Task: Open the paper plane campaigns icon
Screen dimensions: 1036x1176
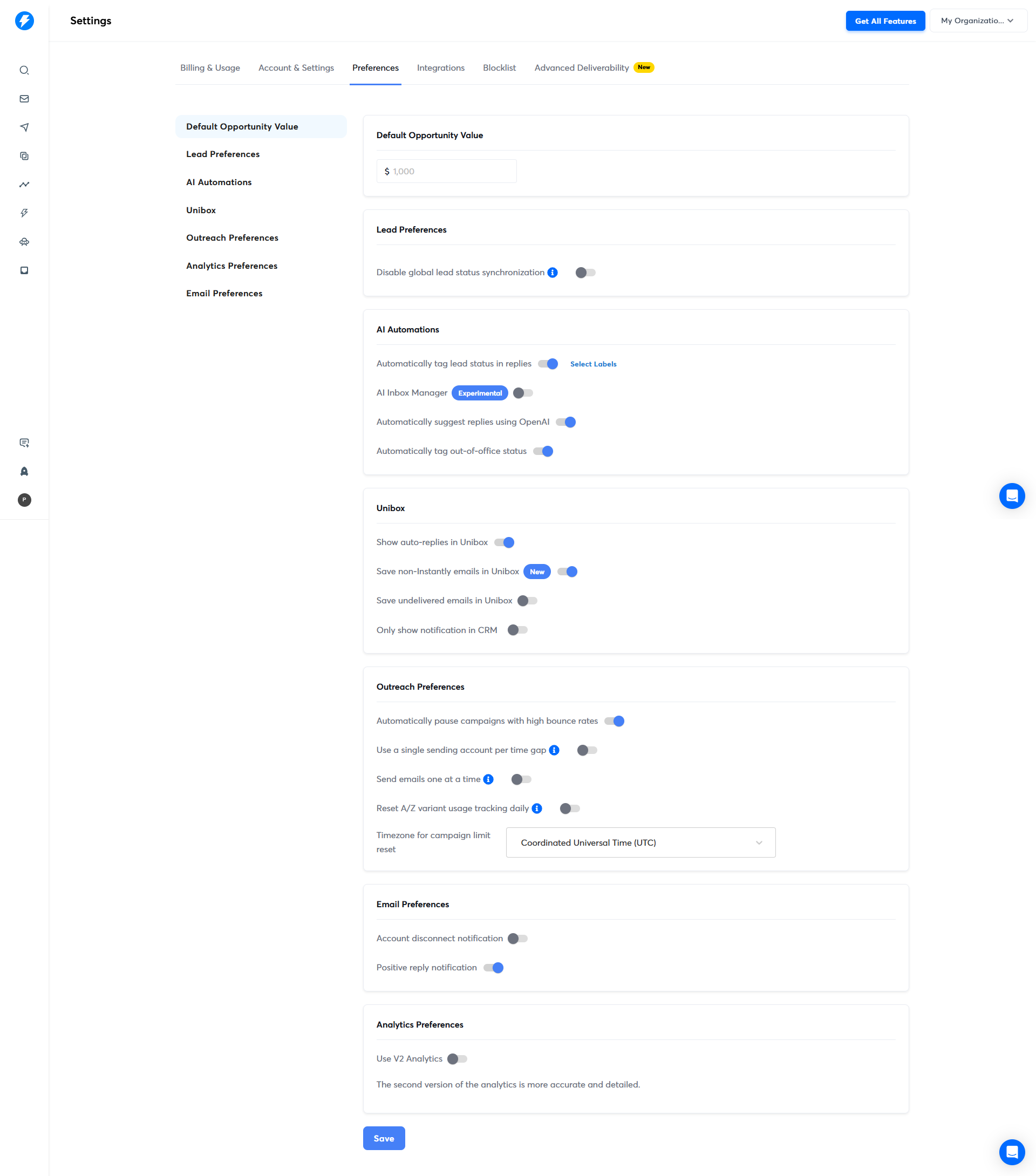Action: tap(24, 127)
